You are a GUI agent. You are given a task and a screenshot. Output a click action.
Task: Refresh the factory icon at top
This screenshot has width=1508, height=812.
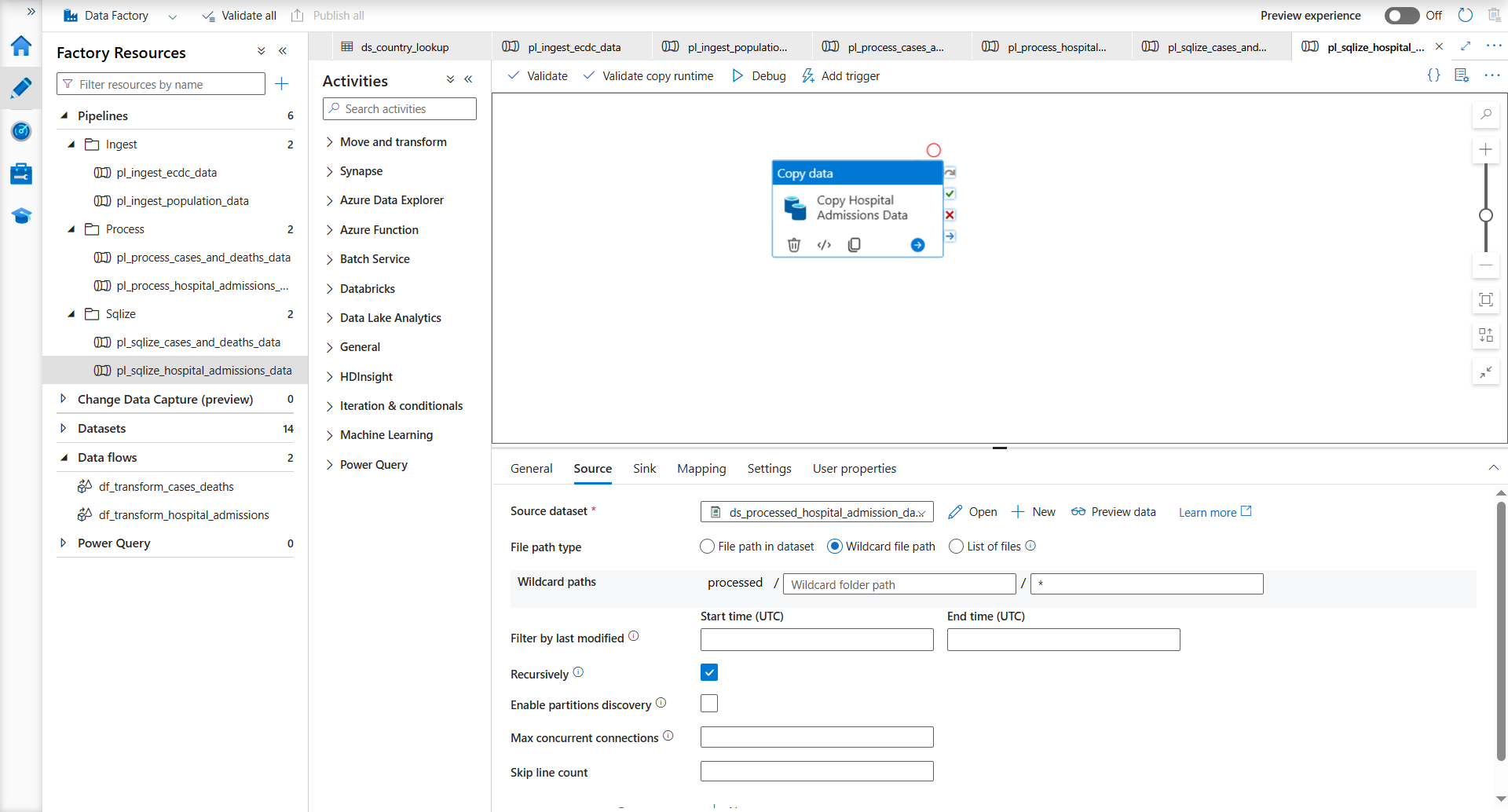[1466, 15]
